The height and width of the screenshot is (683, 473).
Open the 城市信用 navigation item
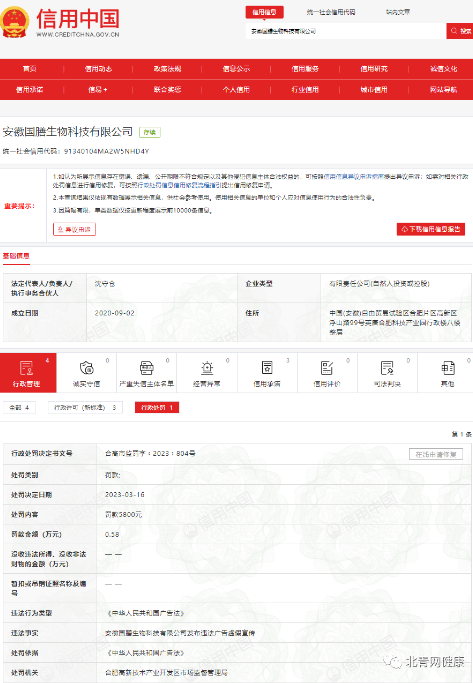click(x=374, y=90)
